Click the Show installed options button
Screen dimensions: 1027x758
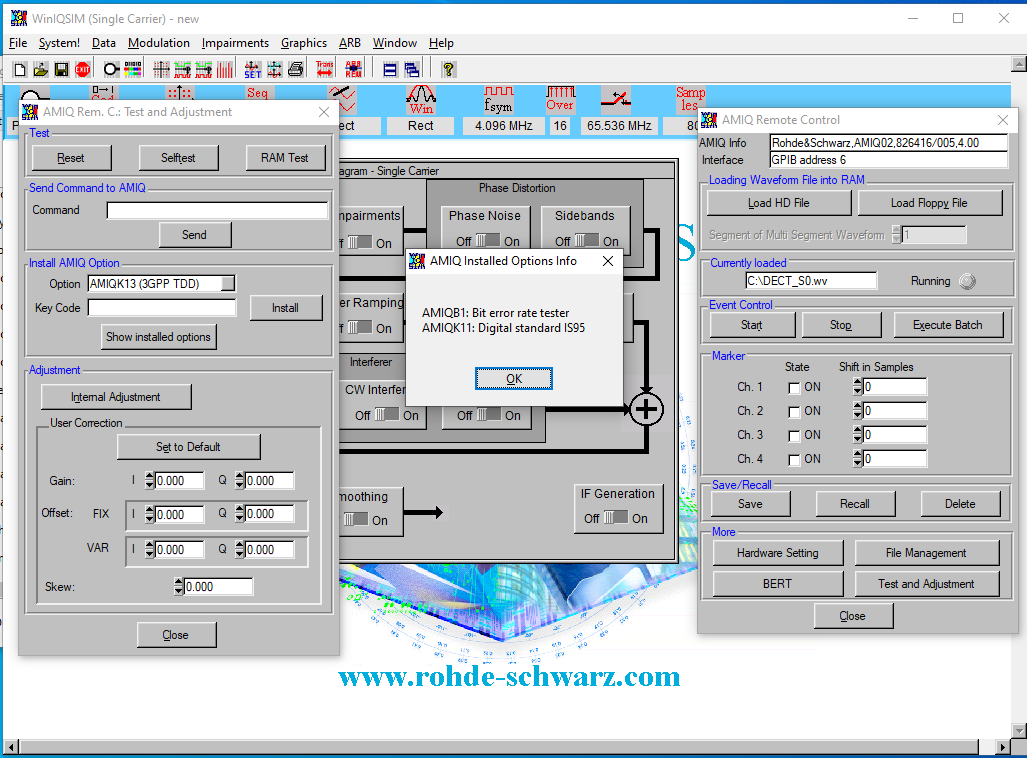[x=159, y=337]
